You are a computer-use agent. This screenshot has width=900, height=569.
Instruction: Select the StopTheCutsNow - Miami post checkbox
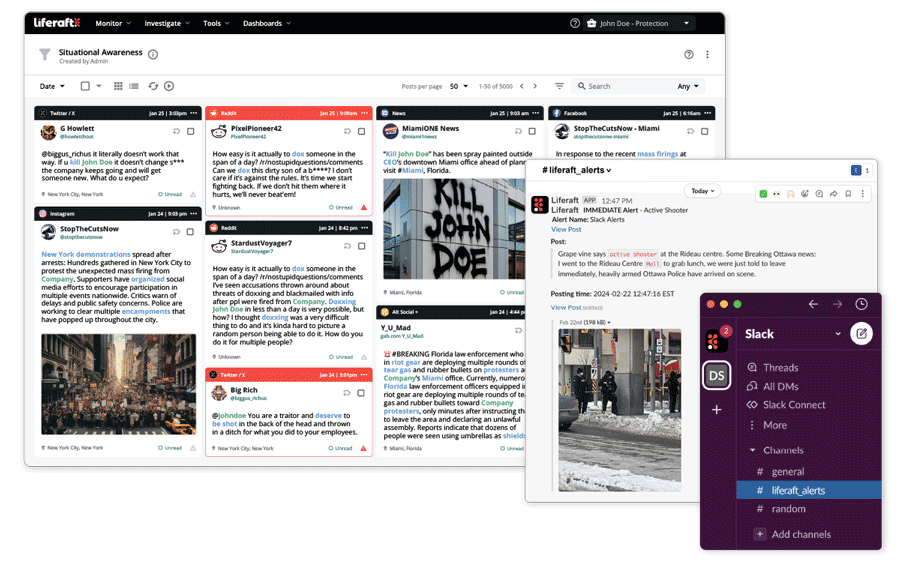point(704,131)
